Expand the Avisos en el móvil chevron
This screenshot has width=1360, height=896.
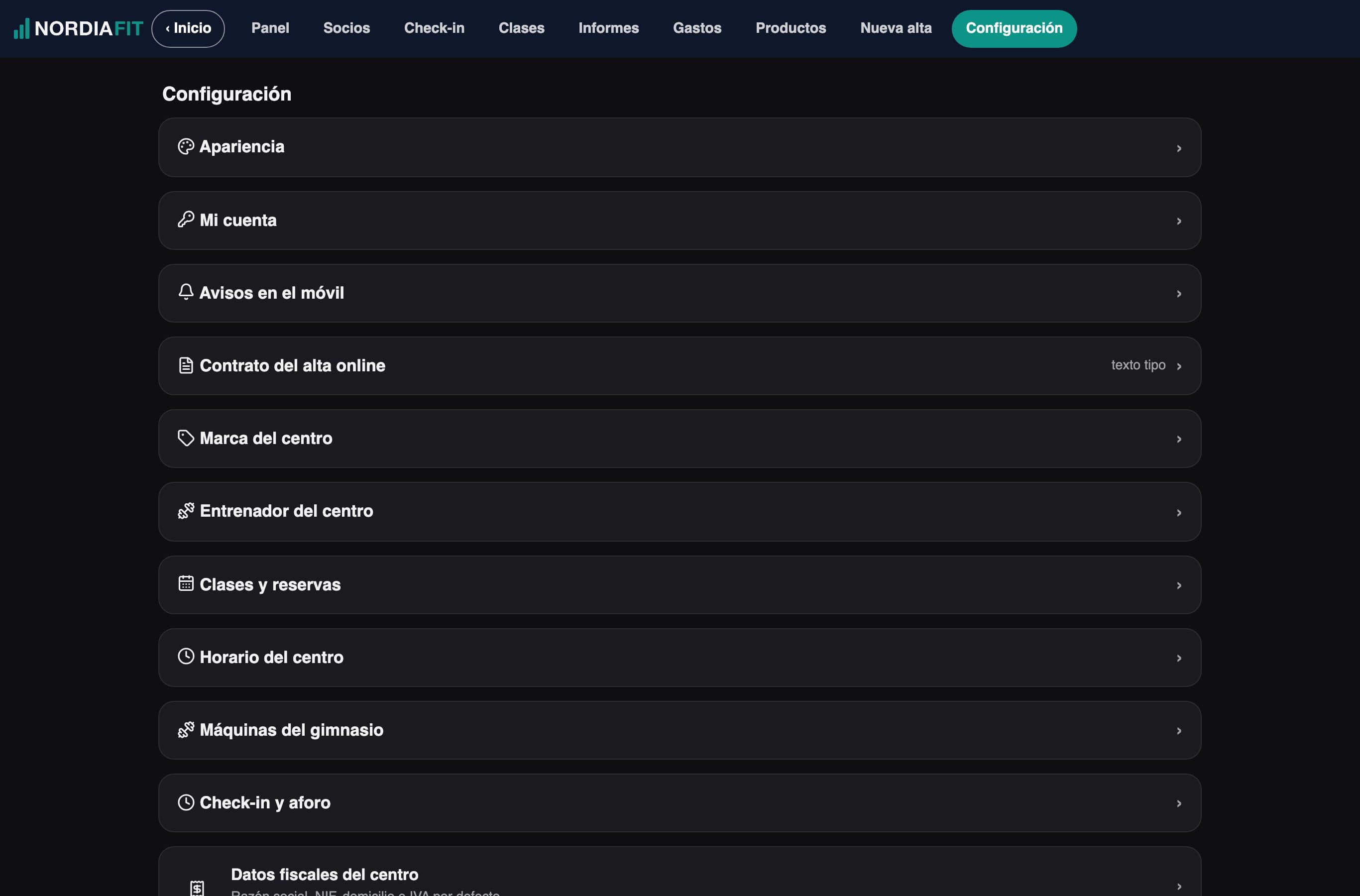tap(1179, 294)
